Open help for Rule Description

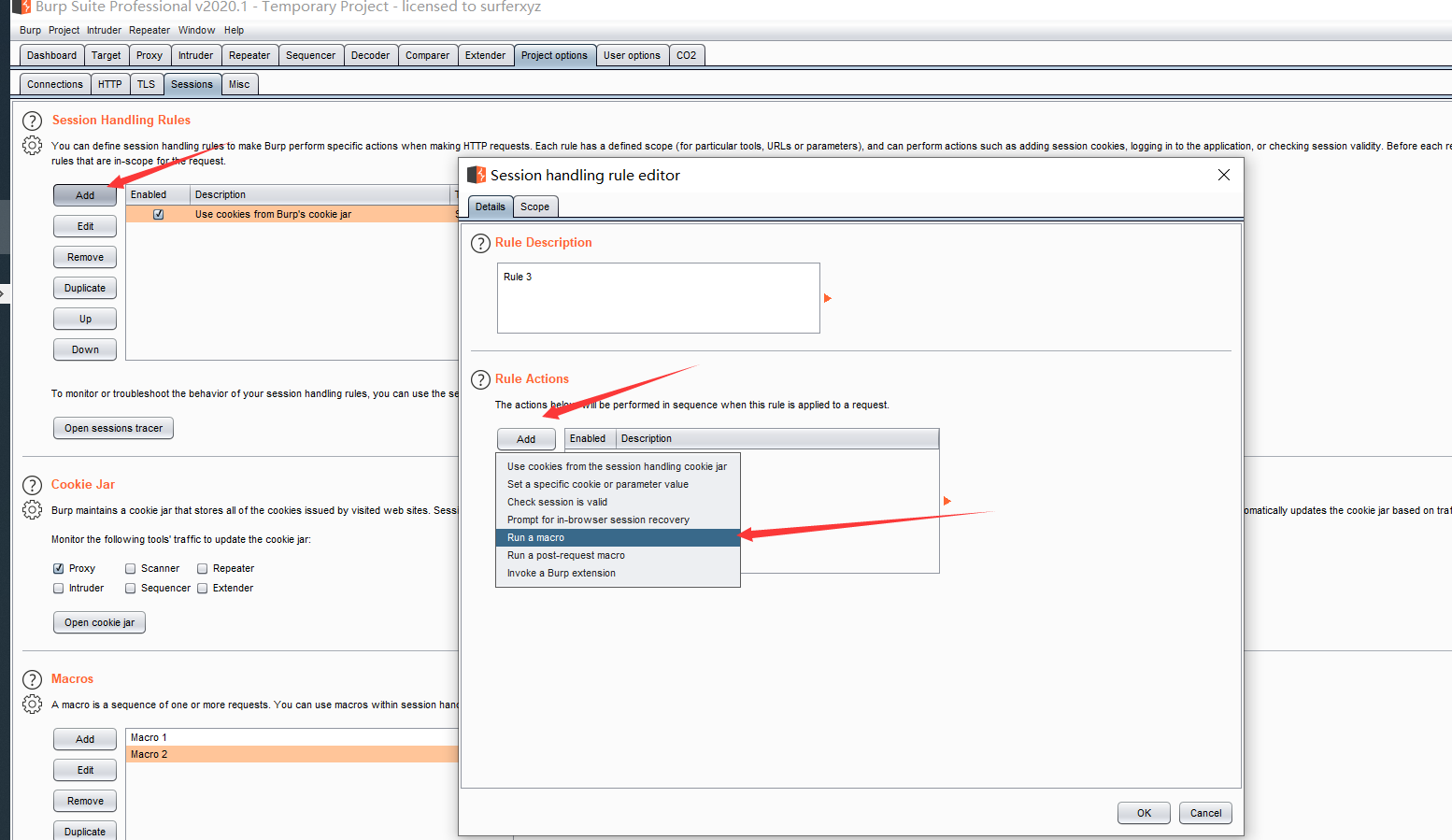[x=480, y=243]
